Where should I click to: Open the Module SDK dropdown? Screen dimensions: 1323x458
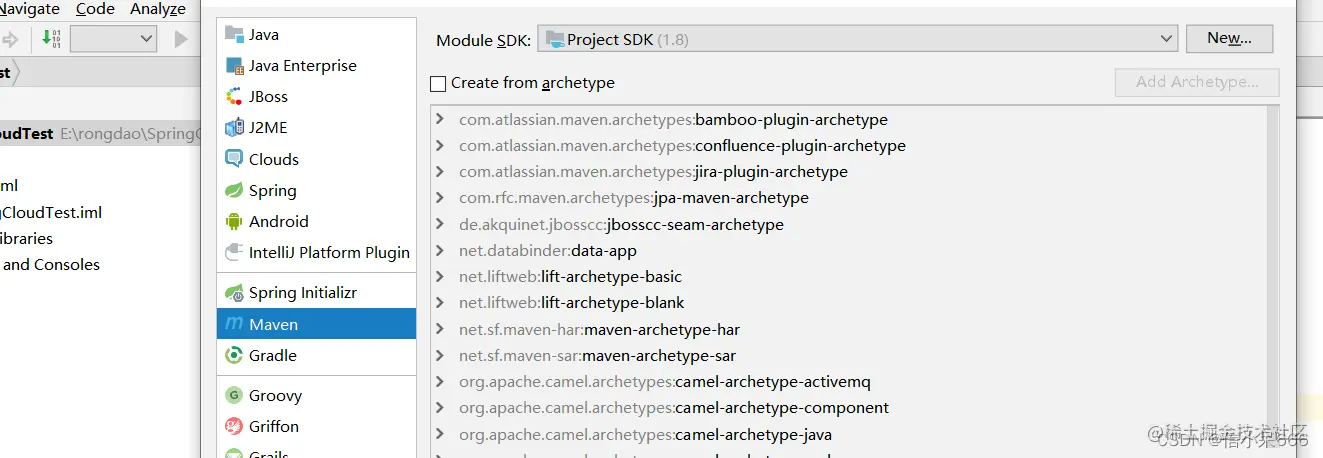coord(858,39)
